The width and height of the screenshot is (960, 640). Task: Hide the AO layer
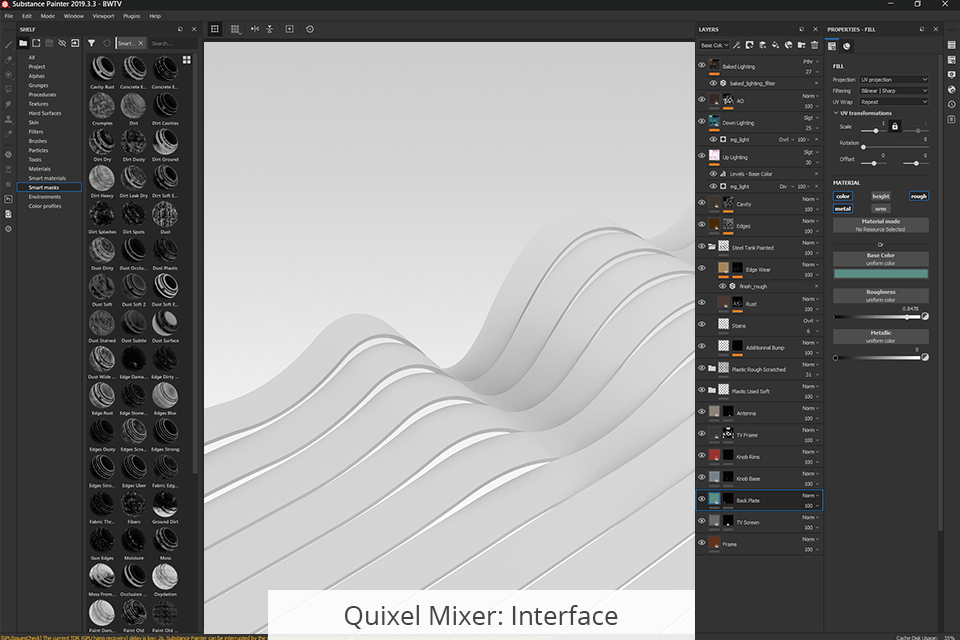(x=702, y=99)
